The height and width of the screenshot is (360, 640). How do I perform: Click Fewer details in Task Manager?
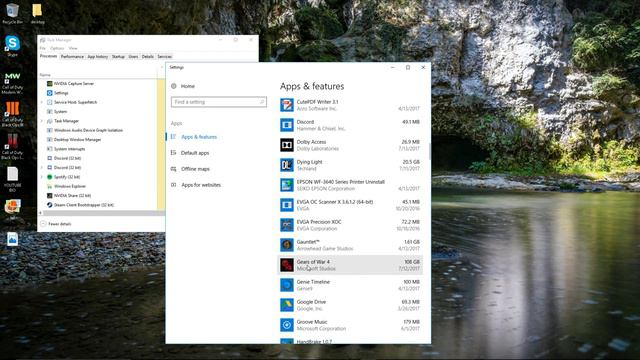(56, 224)
